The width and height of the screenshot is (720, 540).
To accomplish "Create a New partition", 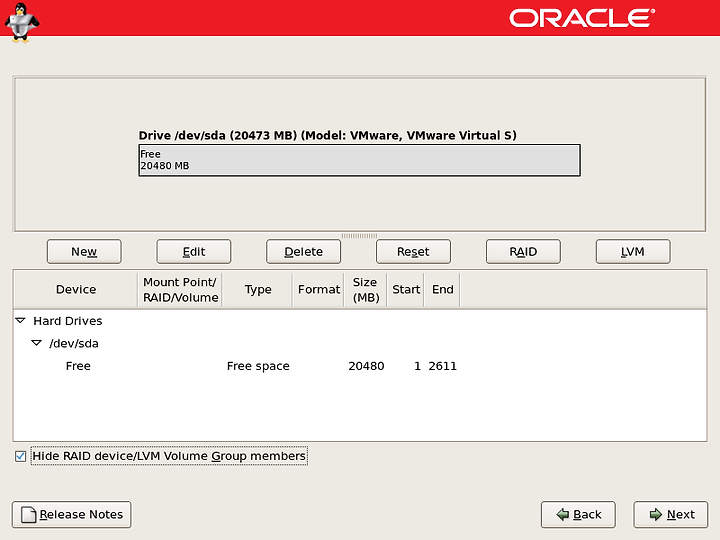I will coord(84,252).
